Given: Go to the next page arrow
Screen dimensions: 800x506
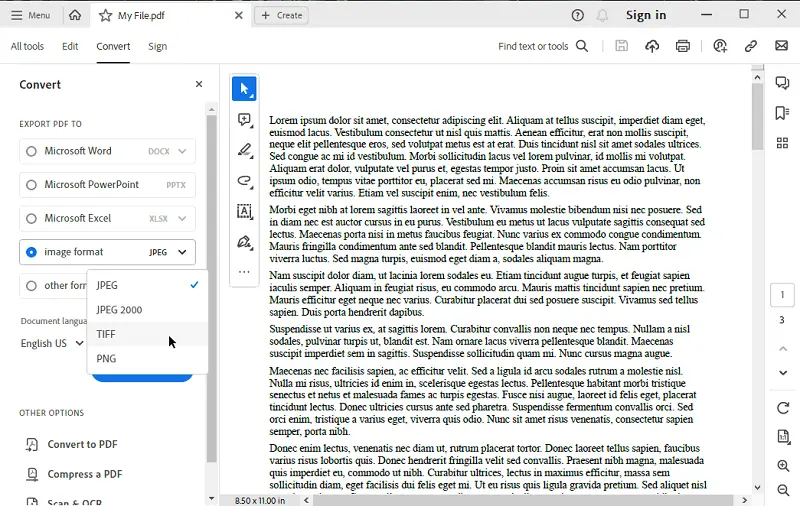Looking at the screenshot, I should (783, 373).
